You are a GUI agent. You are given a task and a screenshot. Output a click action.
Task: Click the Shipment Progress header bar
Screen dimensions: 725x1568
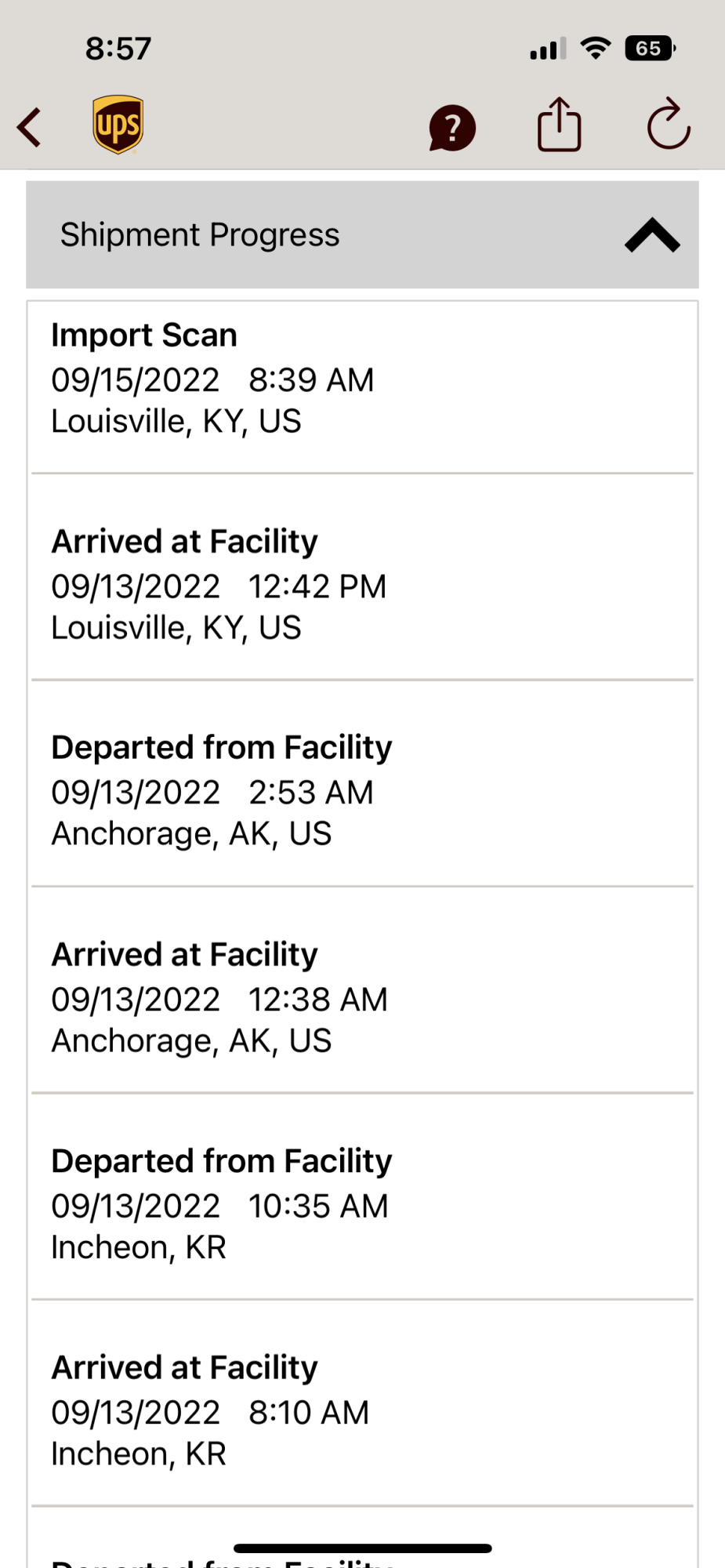[x=362, y=235]
